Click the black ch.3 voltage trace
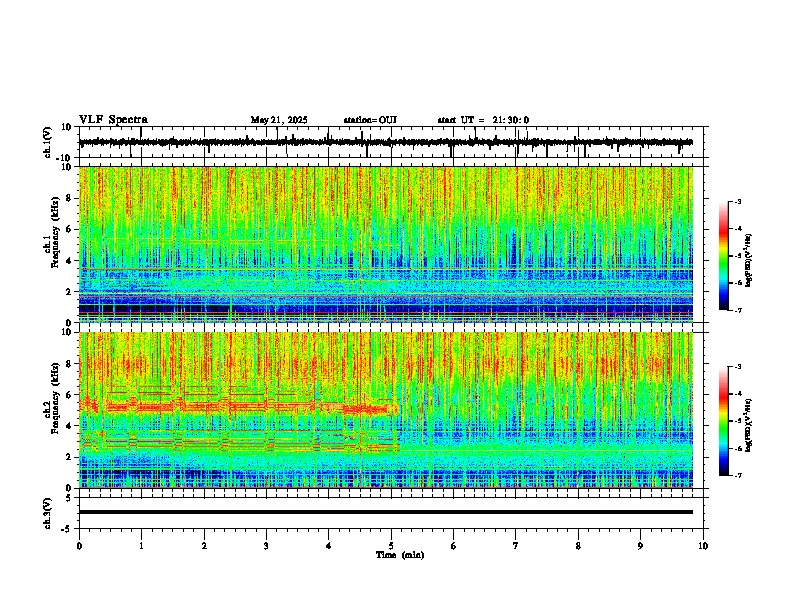 [x=386, y=512]
